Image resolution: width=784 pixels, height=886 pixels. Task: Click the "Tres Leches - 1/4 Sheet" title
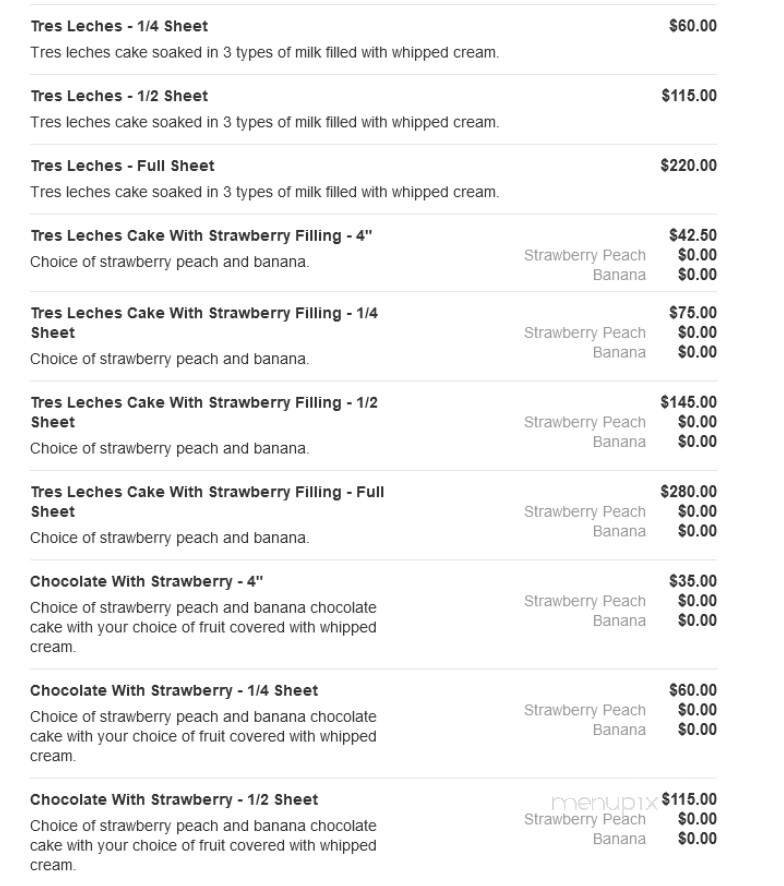(x=119, y=26)
